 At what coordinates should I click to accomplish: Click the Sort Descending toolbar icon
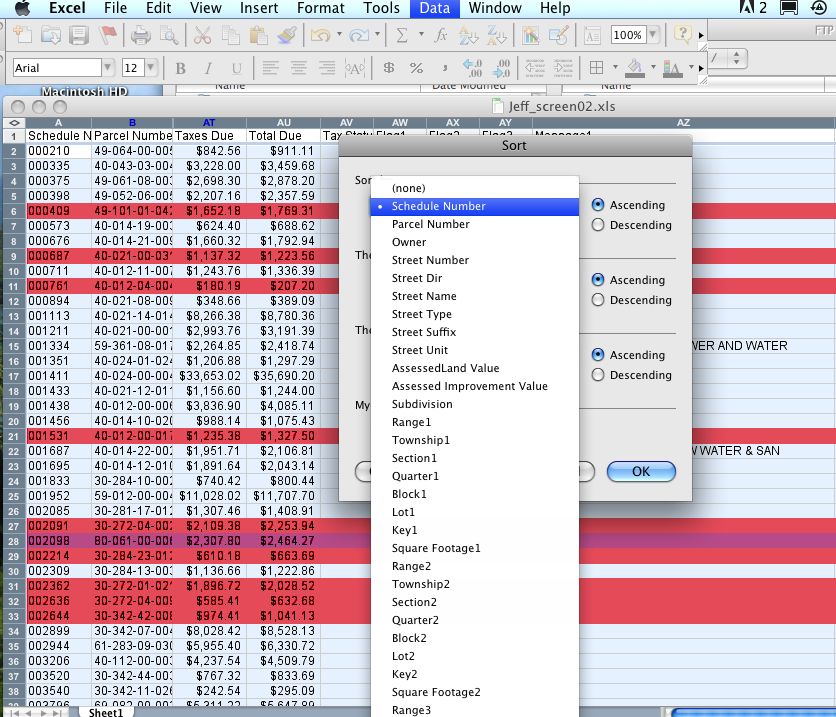click(x=496, y=35)
